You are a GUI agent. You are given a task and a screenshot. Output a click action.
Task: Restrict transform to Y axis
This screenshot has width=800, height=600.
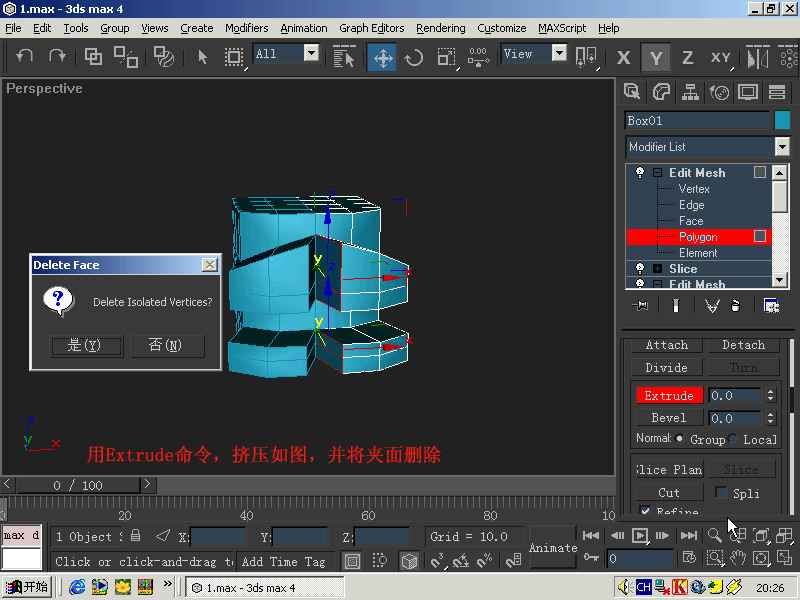[656, 57]
